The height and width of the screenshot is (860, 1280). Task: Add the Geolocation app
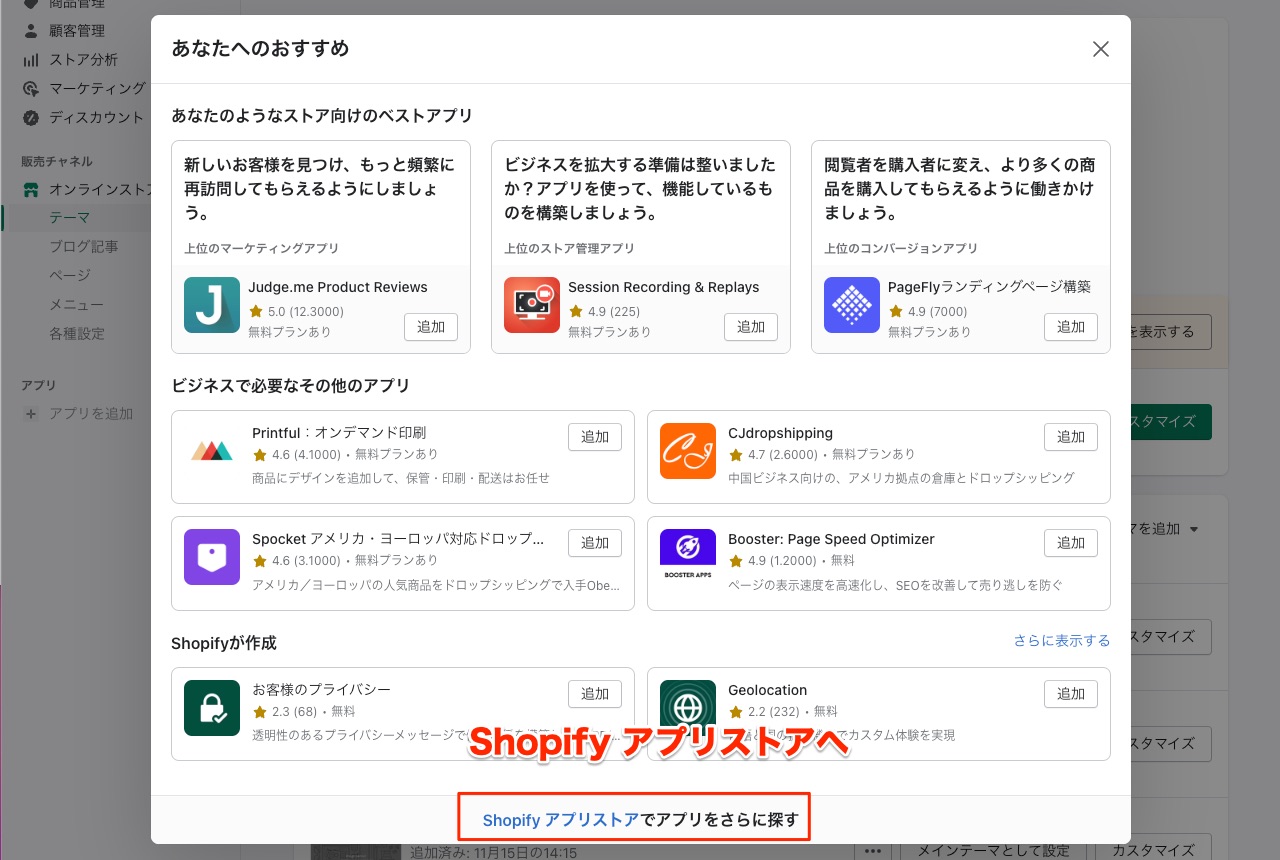tap(1071, 694)
